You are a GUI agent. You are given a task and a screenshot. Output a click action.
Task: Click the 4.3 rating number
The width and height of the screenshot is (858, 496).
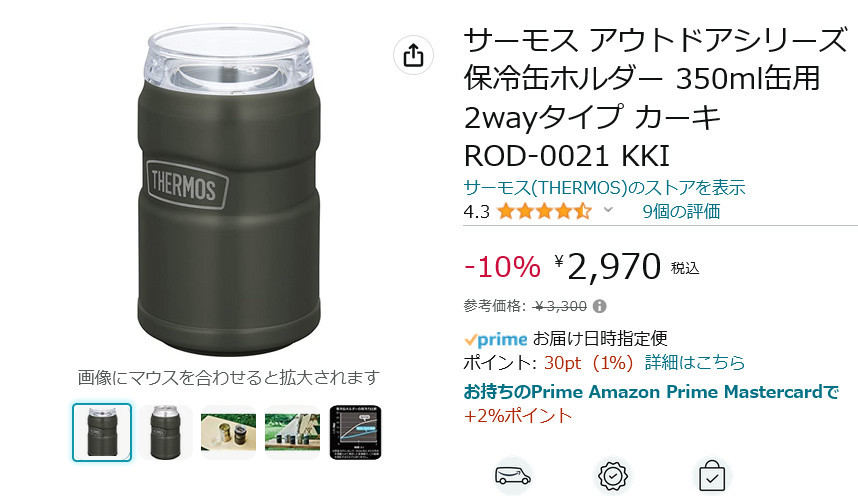(x=476, y=212)
